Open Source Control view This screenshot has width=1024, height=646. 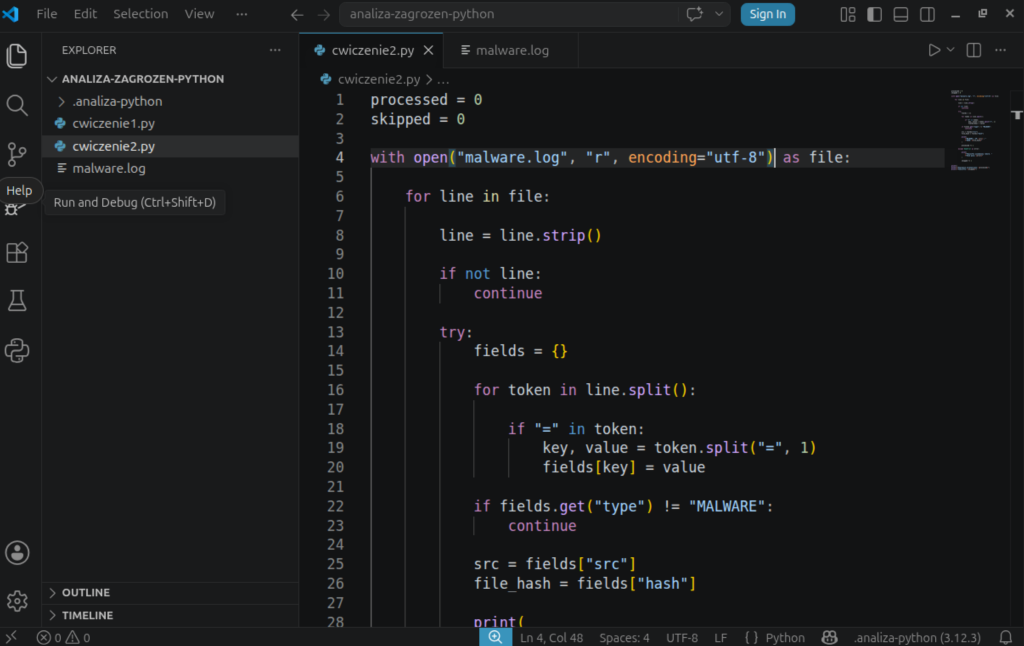[x=17, y=154]
